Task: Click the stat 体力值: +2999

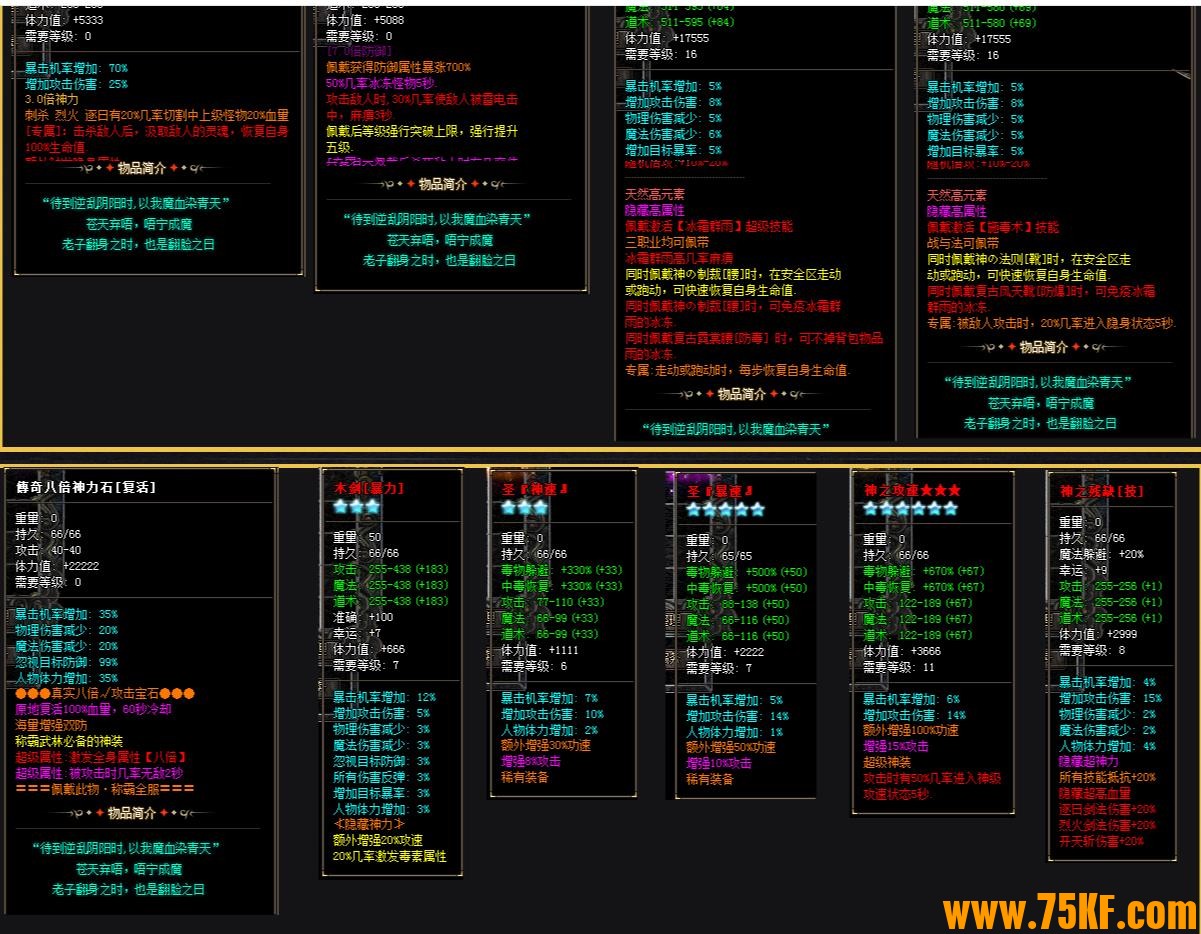Action: coord(1099,634)
